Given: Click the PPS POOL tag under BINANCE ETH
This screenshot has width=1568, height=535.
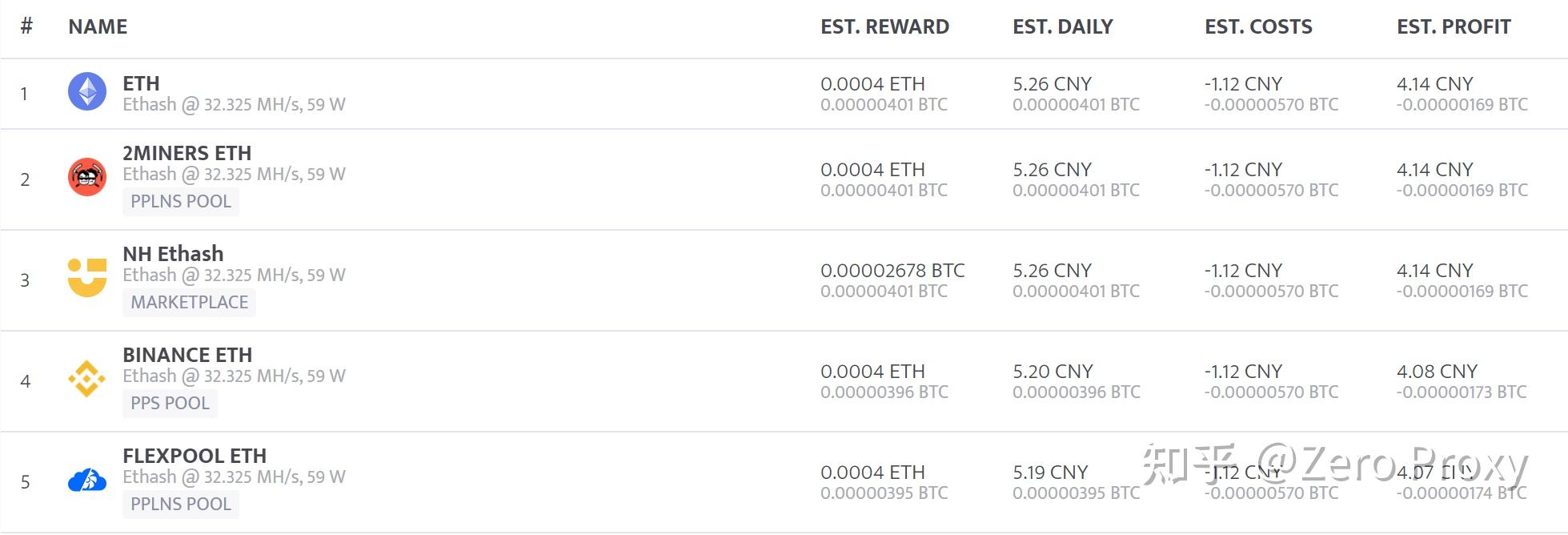Looking at the screenshot, I should coord(170,403).
